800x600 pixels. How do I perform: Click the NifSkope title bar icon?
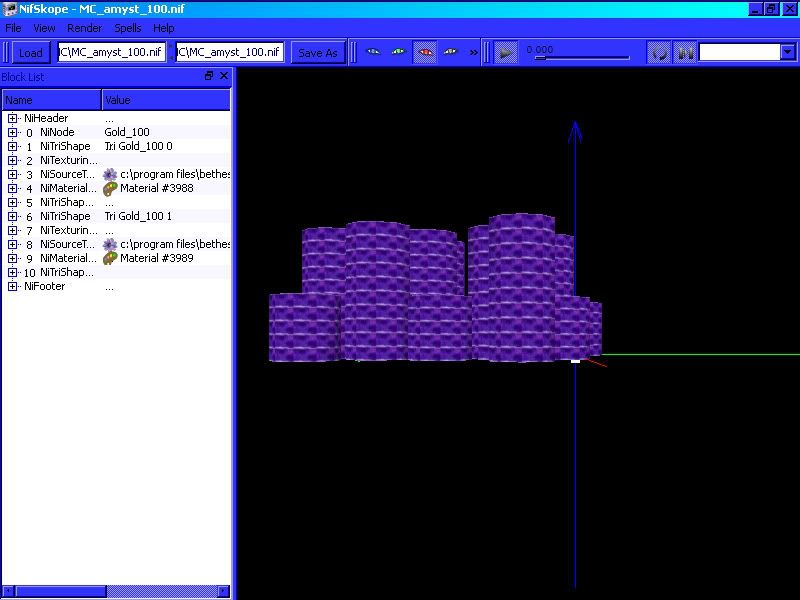tap(10, 9)
